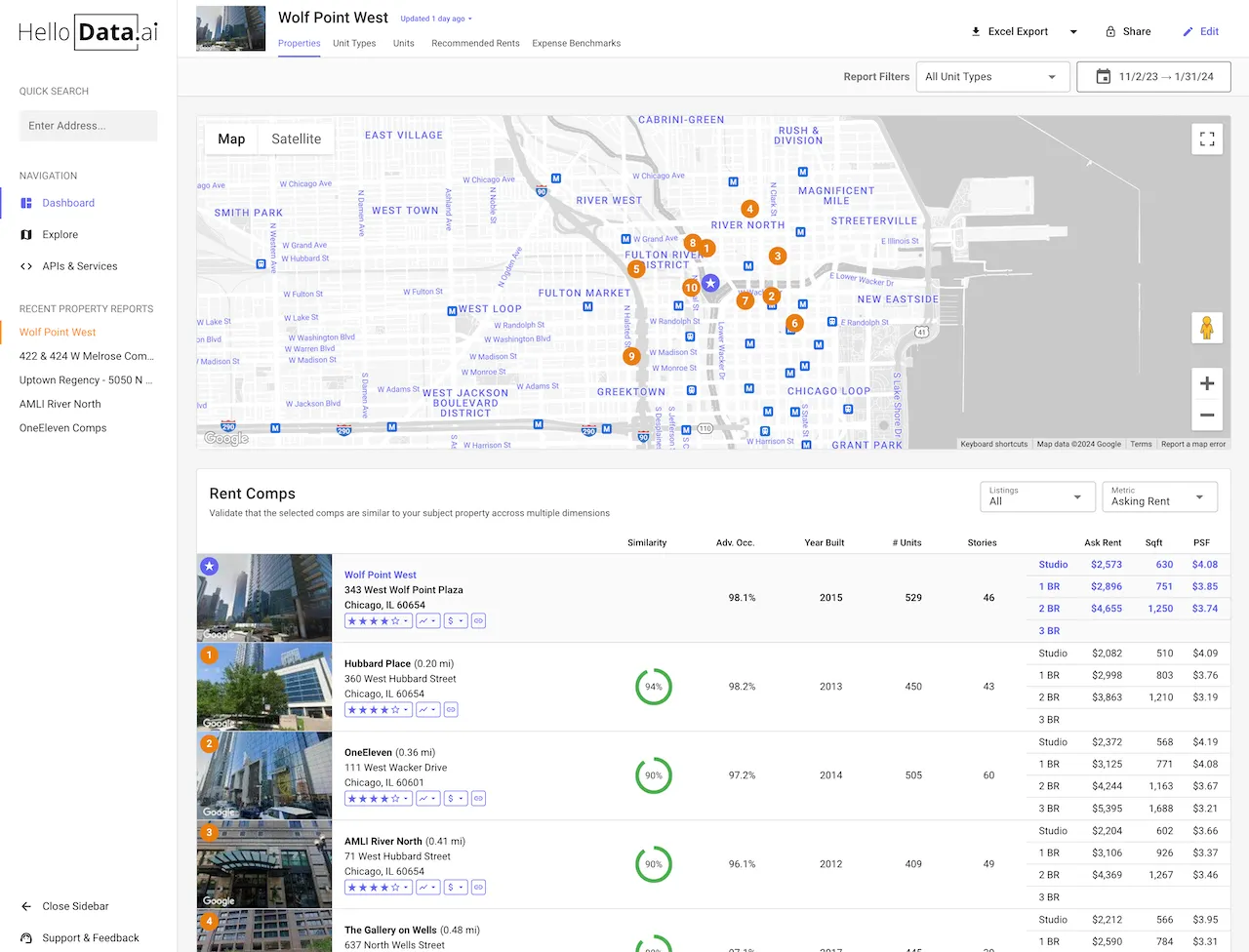This screenshot has height=952, width=1249.
Task: Click the Edit pencil icon
Action: tap(1188, 31)
